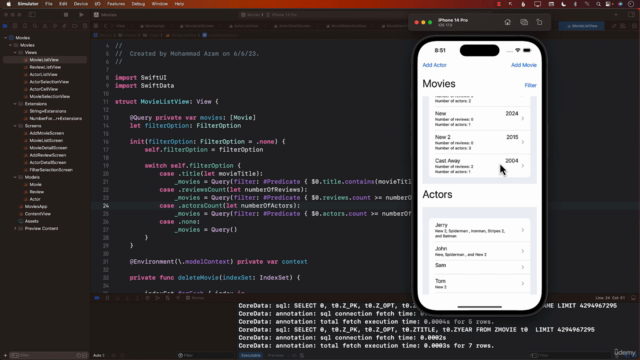Take a Simulator screenshot
The width and height of the screenshot is (640, 360).
pyautogui.click(x=524, y=22)
